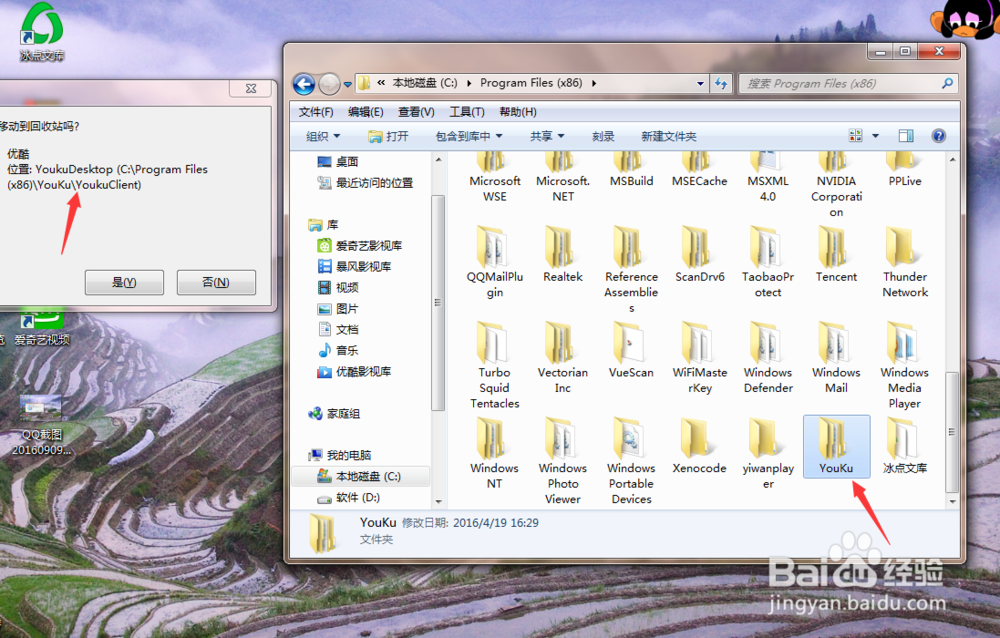Click the refresh button beside the address bar
1000x638 pixels.
click(721, 83)
